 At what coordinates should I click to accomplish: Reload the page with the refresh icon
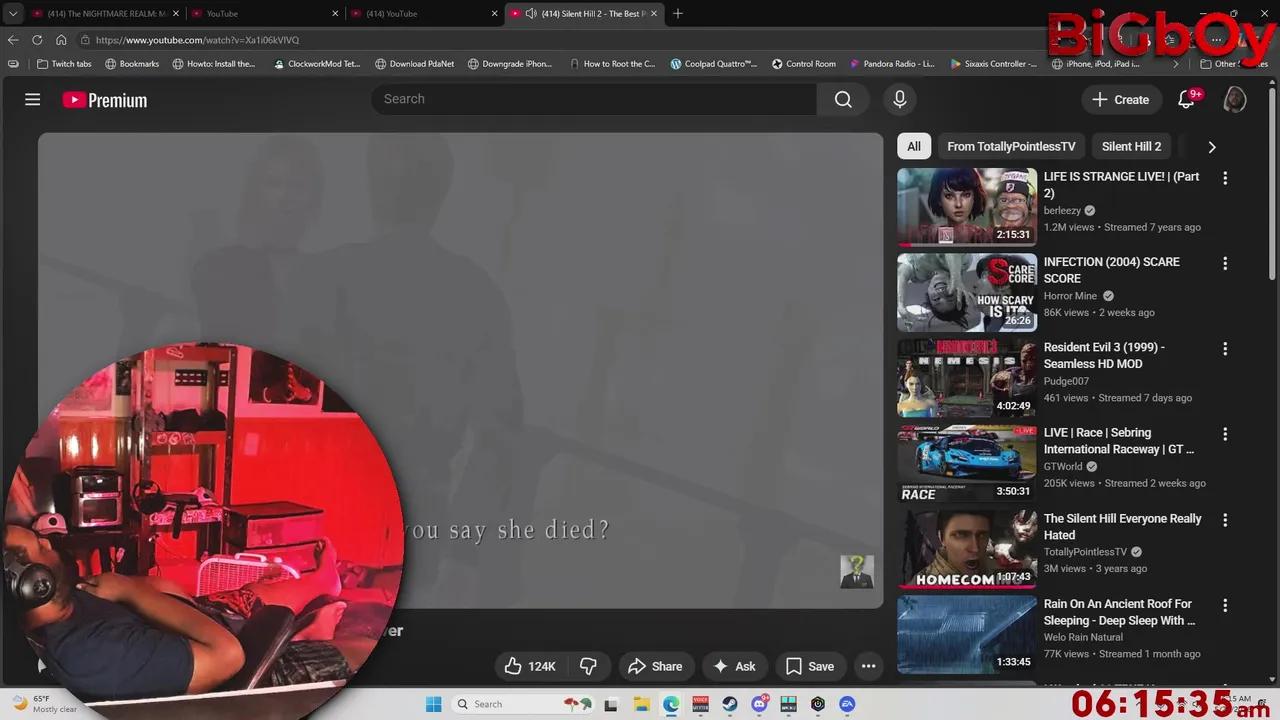[37, 40]
